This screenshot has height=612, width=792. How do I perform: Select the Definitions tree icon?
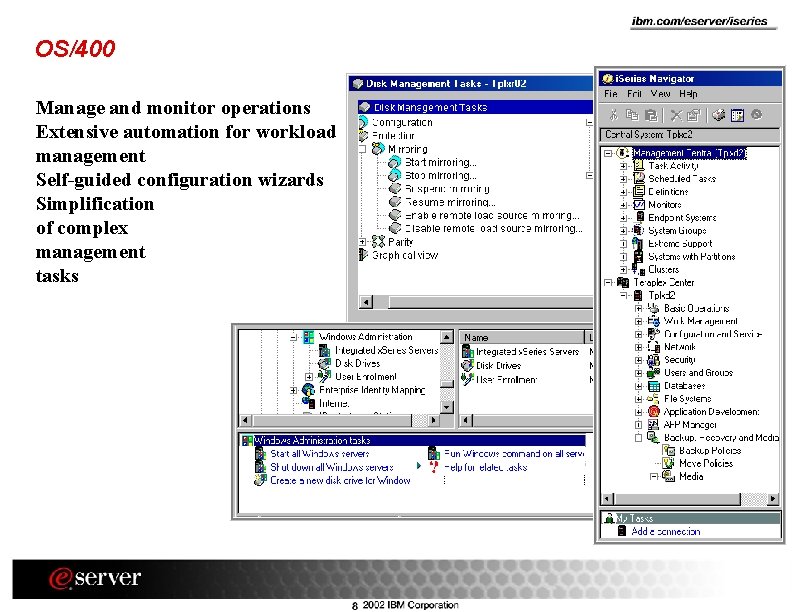point(639,191)
